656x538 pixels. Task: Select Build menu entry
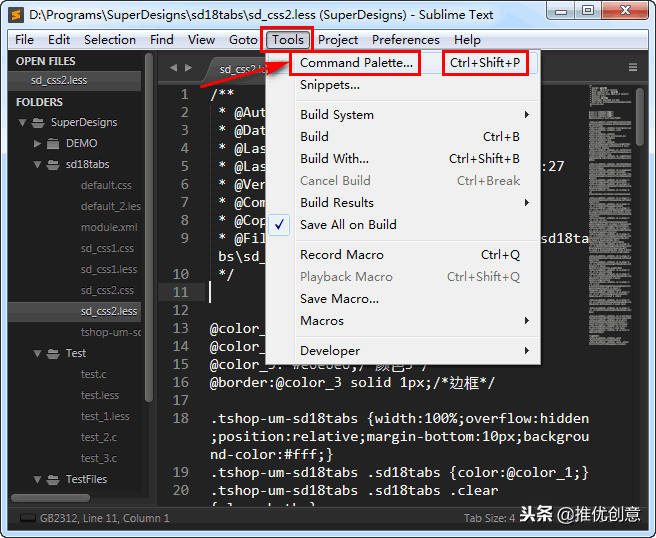pyautogui.click(x=403, y=137)
